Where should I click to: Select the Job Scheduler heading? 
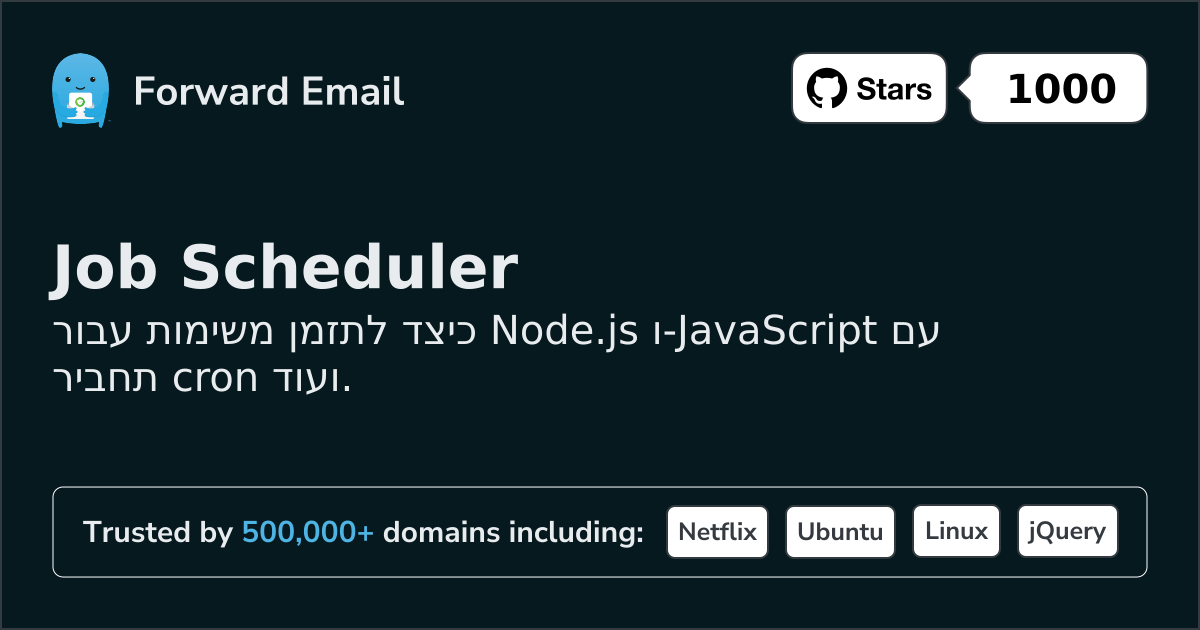pos(284,268)
